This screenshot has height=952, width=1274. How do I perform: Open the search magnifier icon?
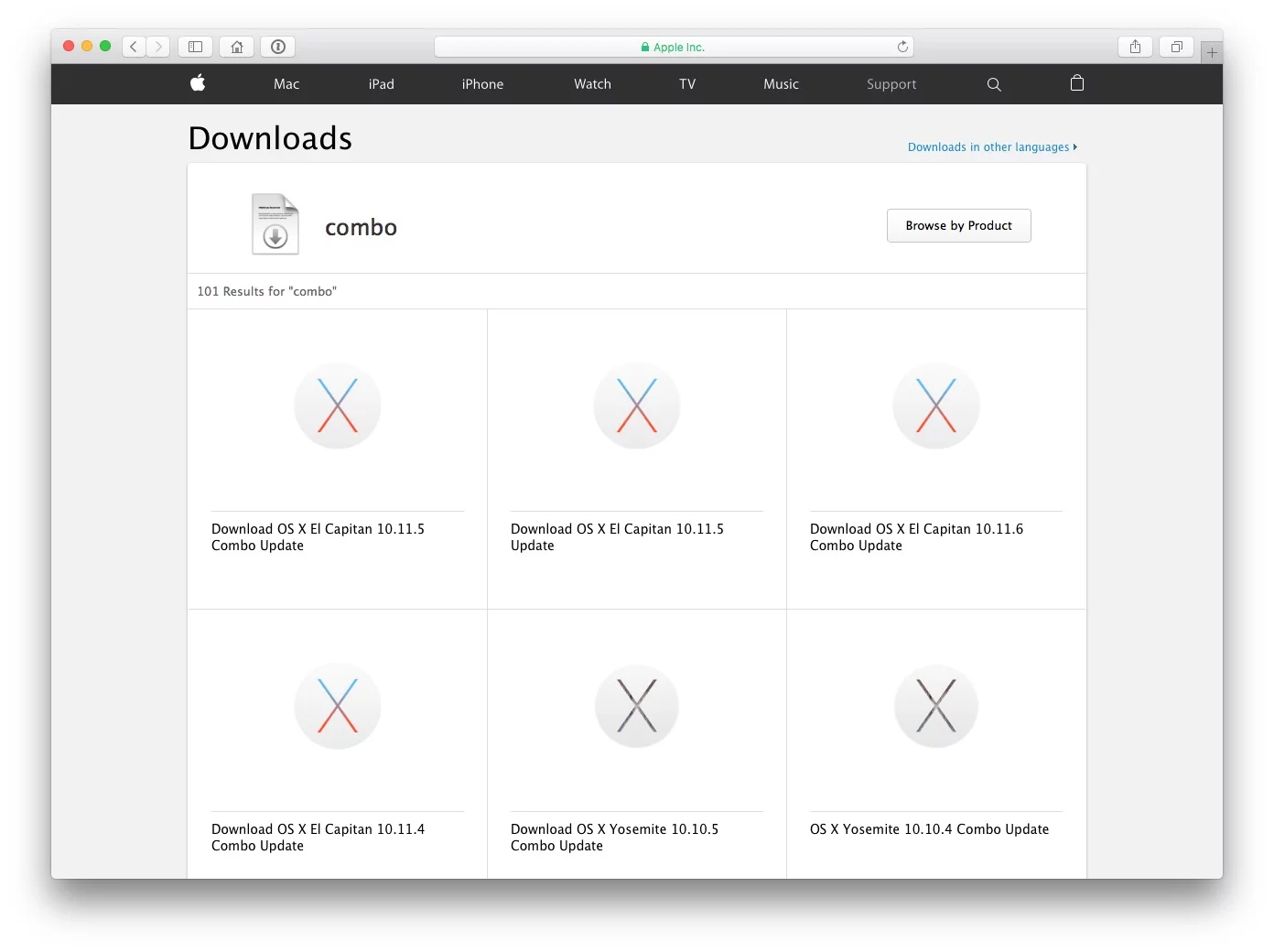[x=994, y=84]
